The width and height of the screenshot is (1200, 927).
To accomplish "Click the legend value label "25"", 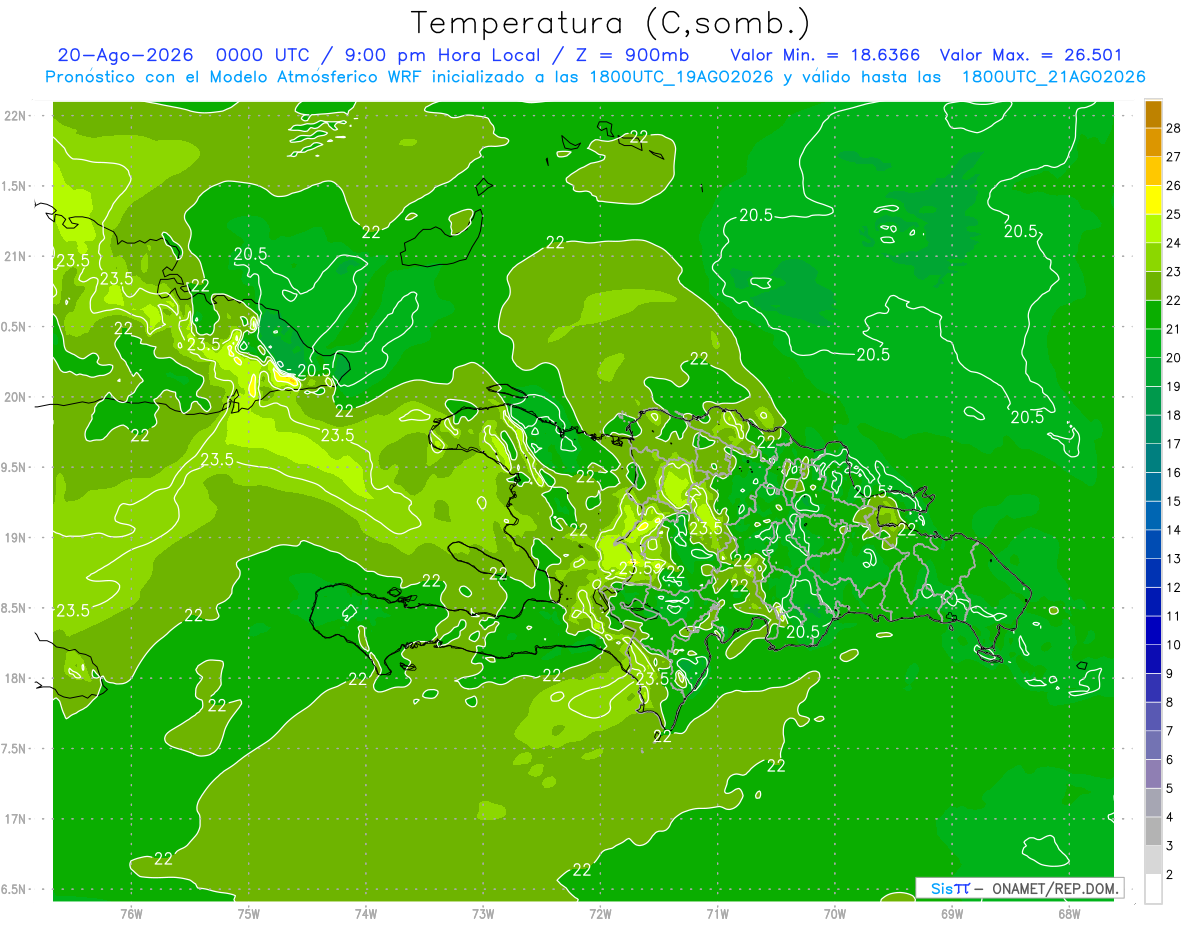I will [1174, 214].
